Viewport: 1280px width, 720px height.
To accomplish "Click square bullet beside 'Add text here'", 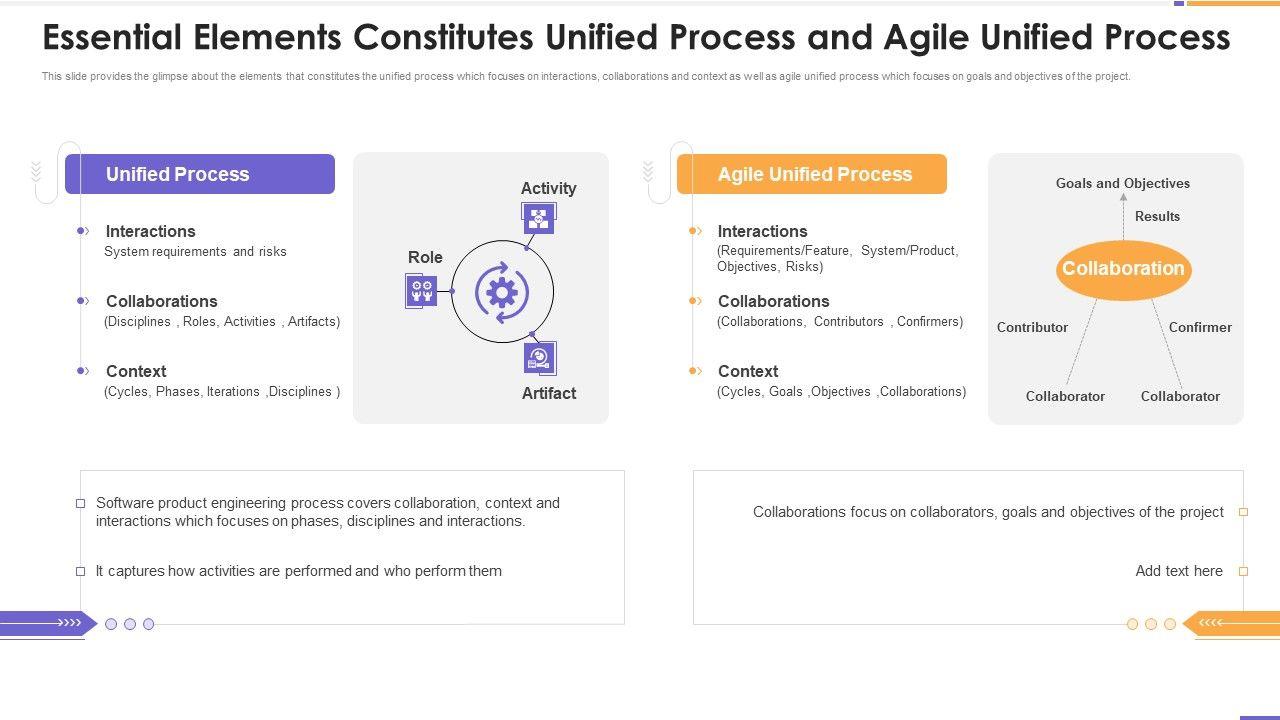I will click(x=1243, y=572).
